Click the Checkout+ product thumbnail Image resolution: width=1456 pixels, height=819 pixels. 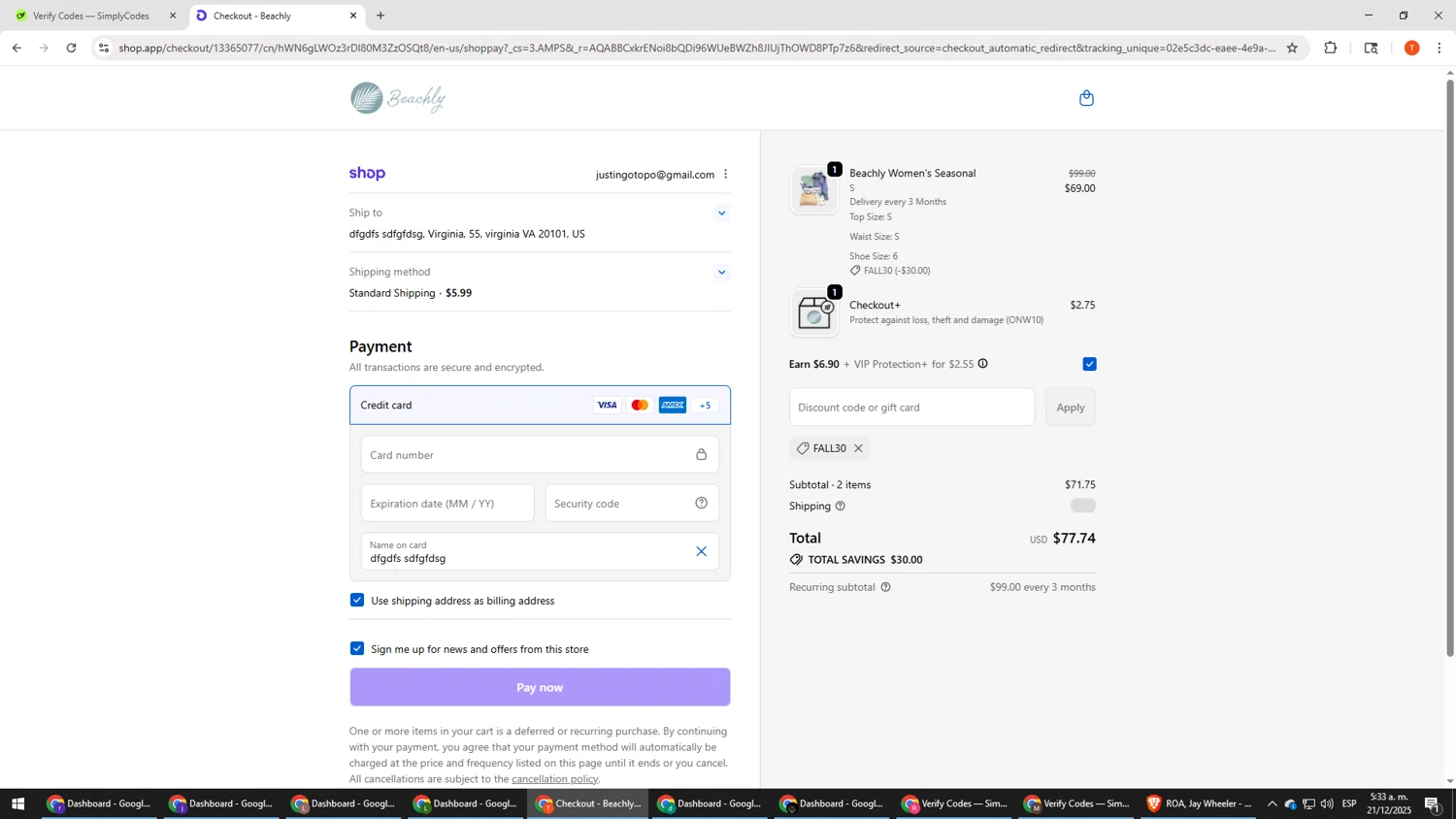click(x=813, y=312)
